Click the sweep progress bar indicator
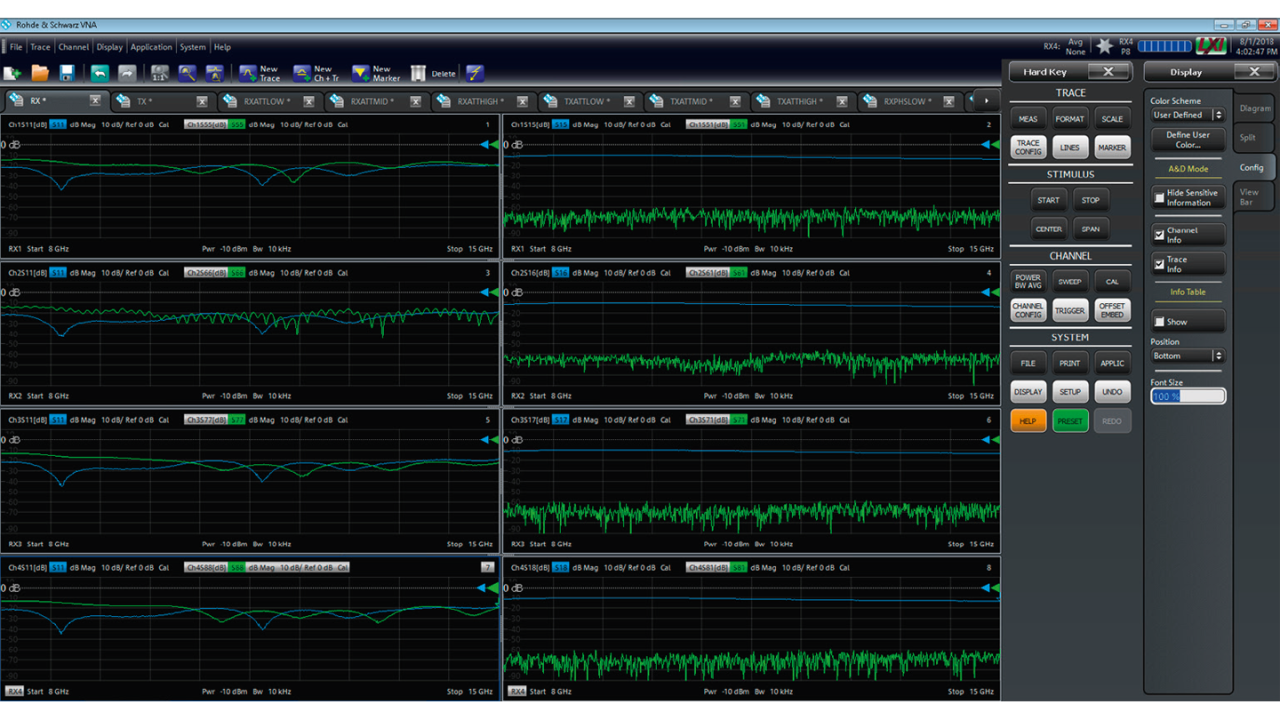 pos(1165,46)
